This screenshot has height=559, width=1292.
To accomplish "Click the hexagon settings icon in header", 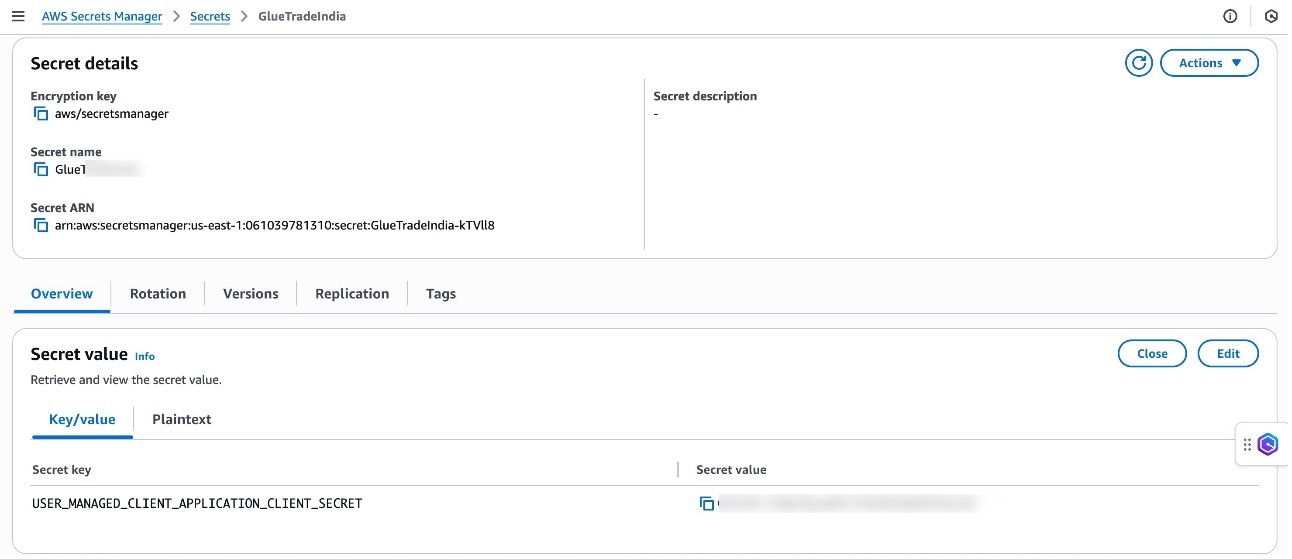I will coord(1271,17).
